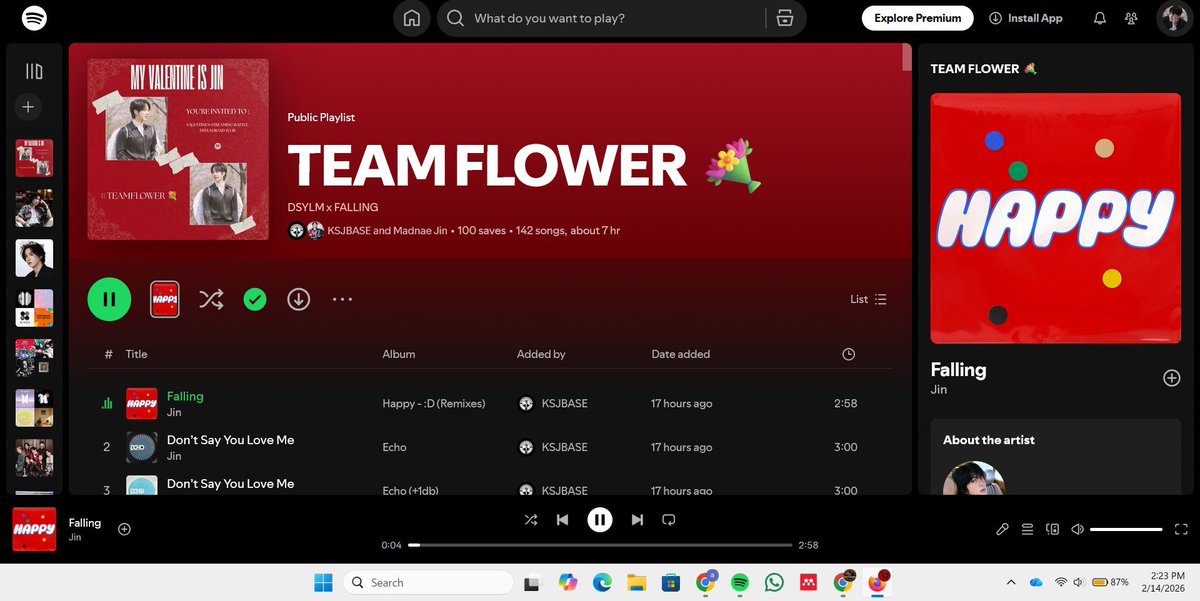Open the Happy - :D (Remixes) album link
Image resolution: width=1200 pixels, height=601 pixels.
pyautogui.click(x=433, y=404)
